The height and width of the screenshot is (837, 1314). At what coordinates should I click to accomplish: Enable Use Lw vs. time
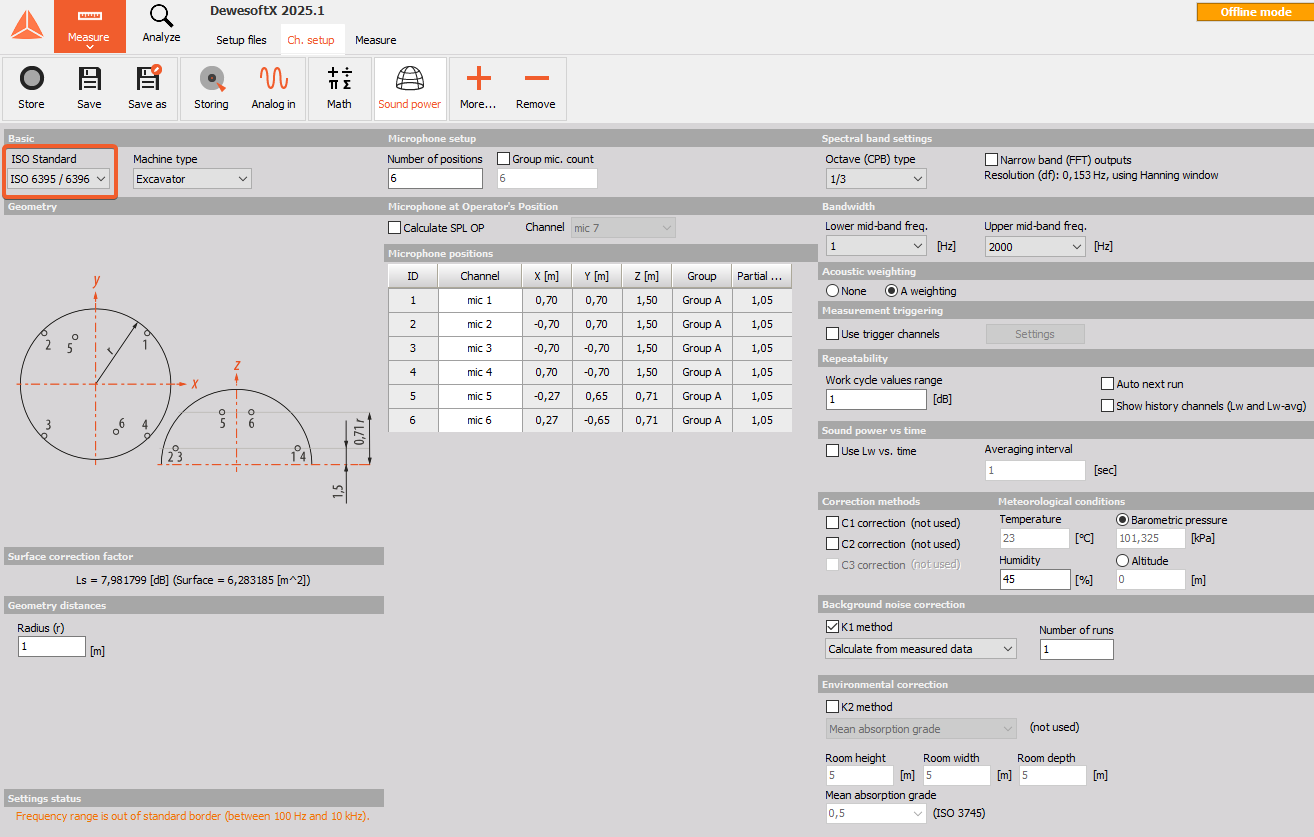pos(832,451)
